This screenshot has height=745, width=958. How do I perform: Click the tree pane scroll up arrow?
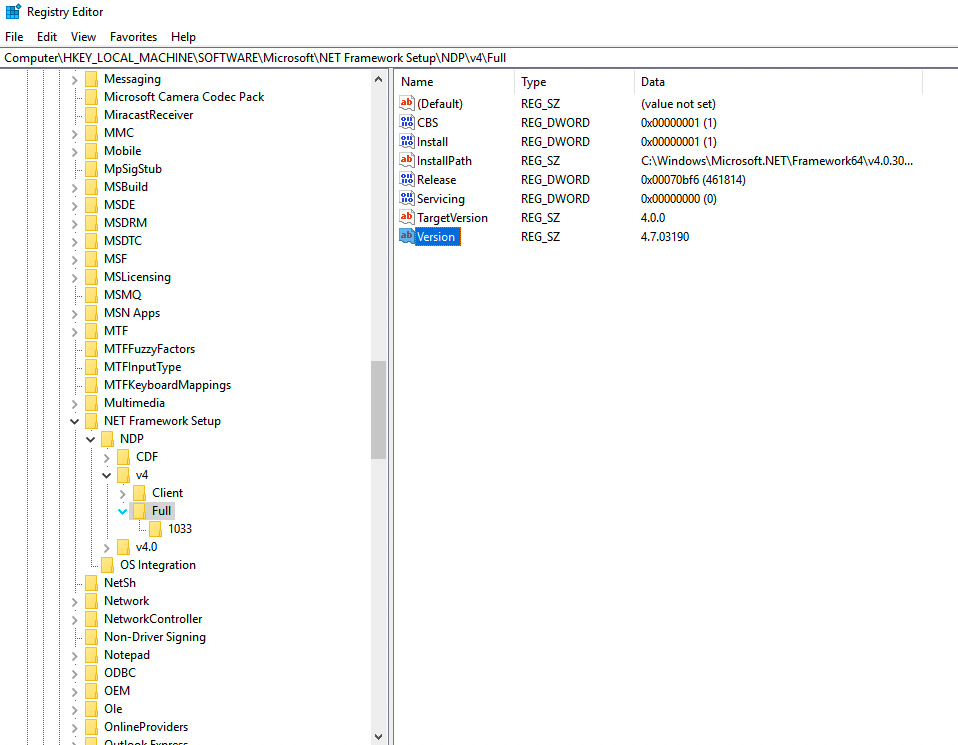[378, 79]
